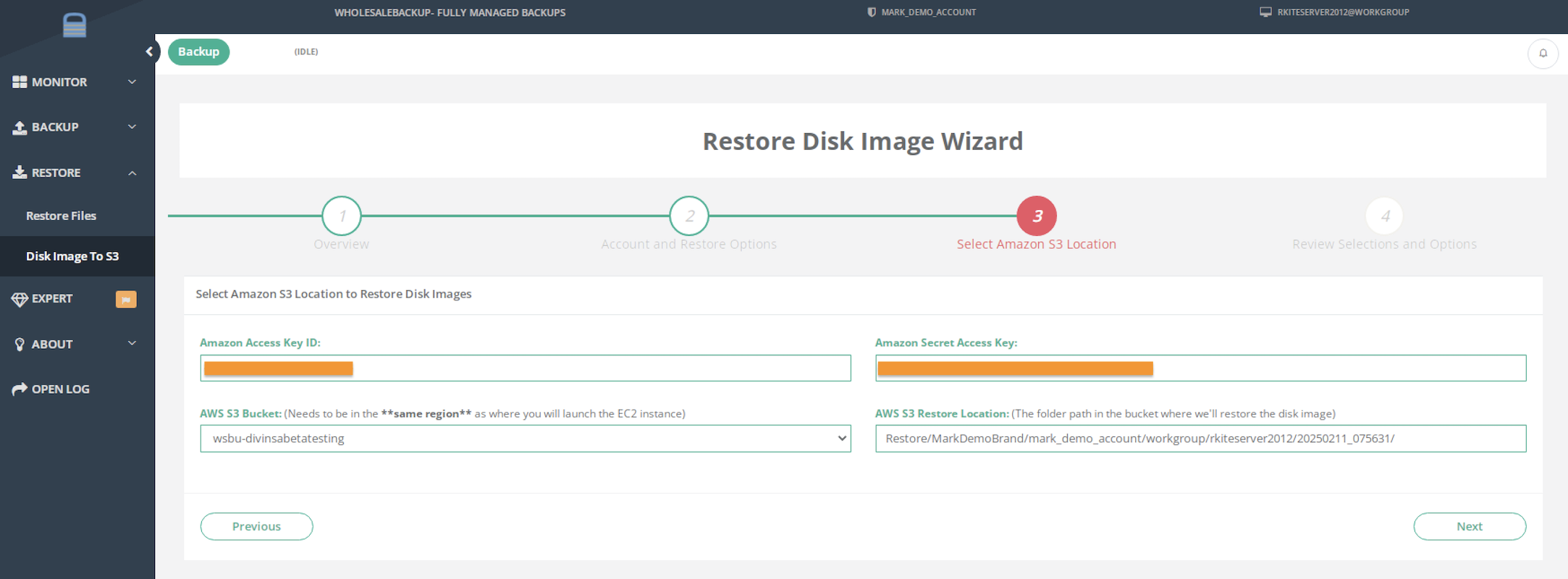Click the Restore download icon
Viewport: 1568px width, 579px height.
pyautogui.click(x=20, y=172)
